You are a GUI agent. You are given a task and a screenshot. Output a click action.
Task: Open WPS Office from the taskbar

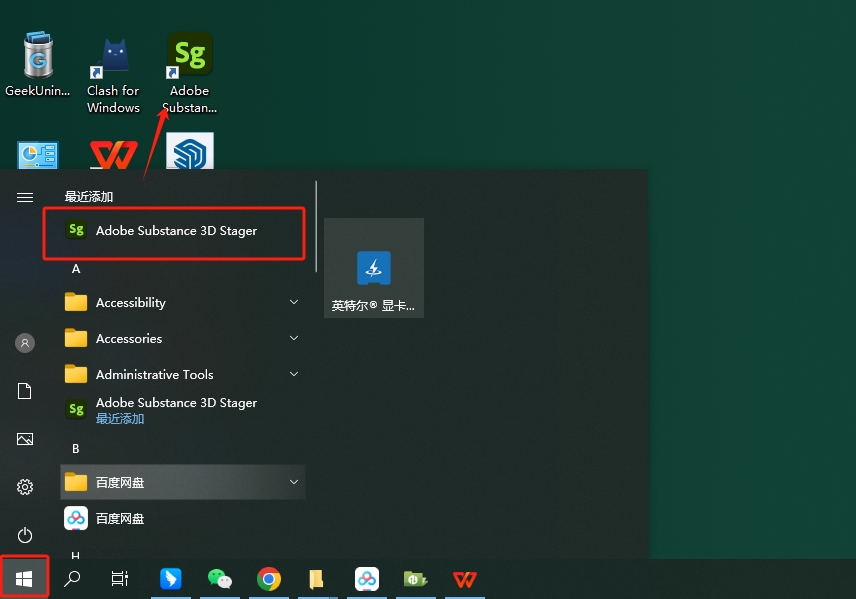(x=465, y=579)
